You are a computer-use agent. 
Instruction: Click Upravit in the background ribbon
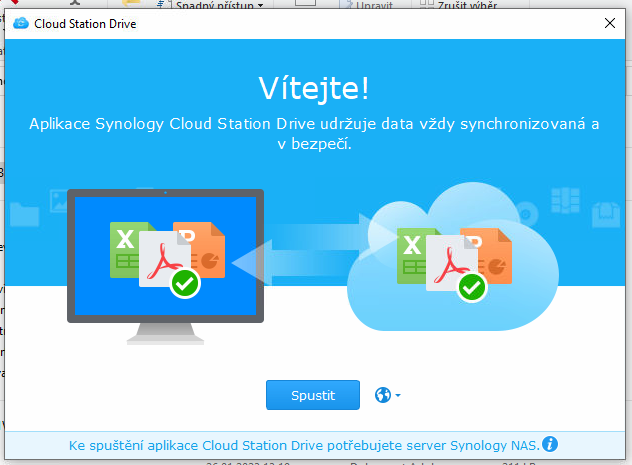pyautogui.click(x=376, y=5)
